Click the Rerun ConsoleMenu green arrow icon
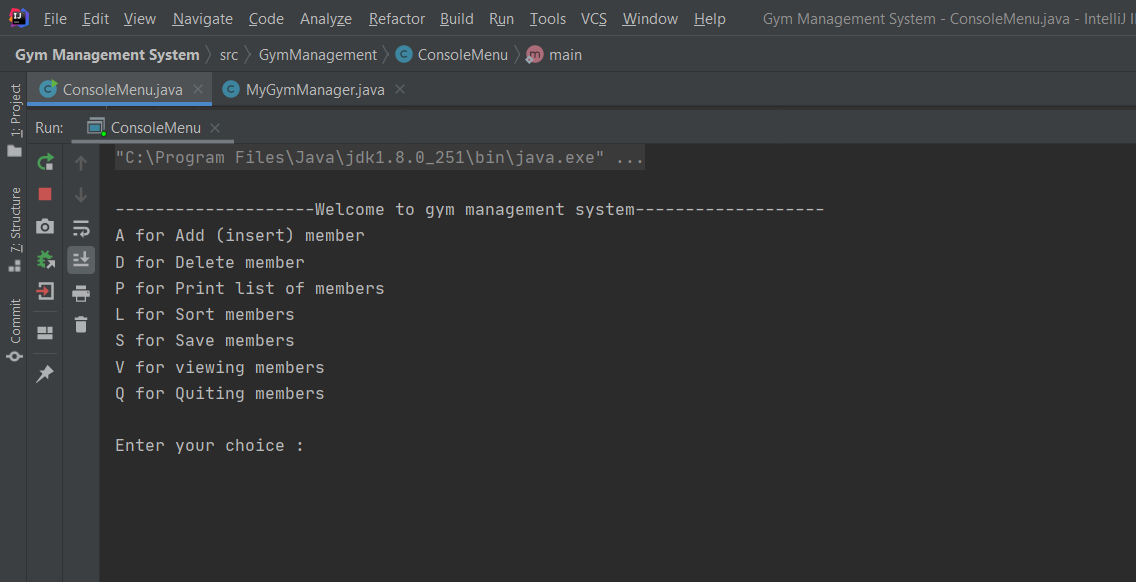Screen dimensions: 1136x582 pos(45,162)
